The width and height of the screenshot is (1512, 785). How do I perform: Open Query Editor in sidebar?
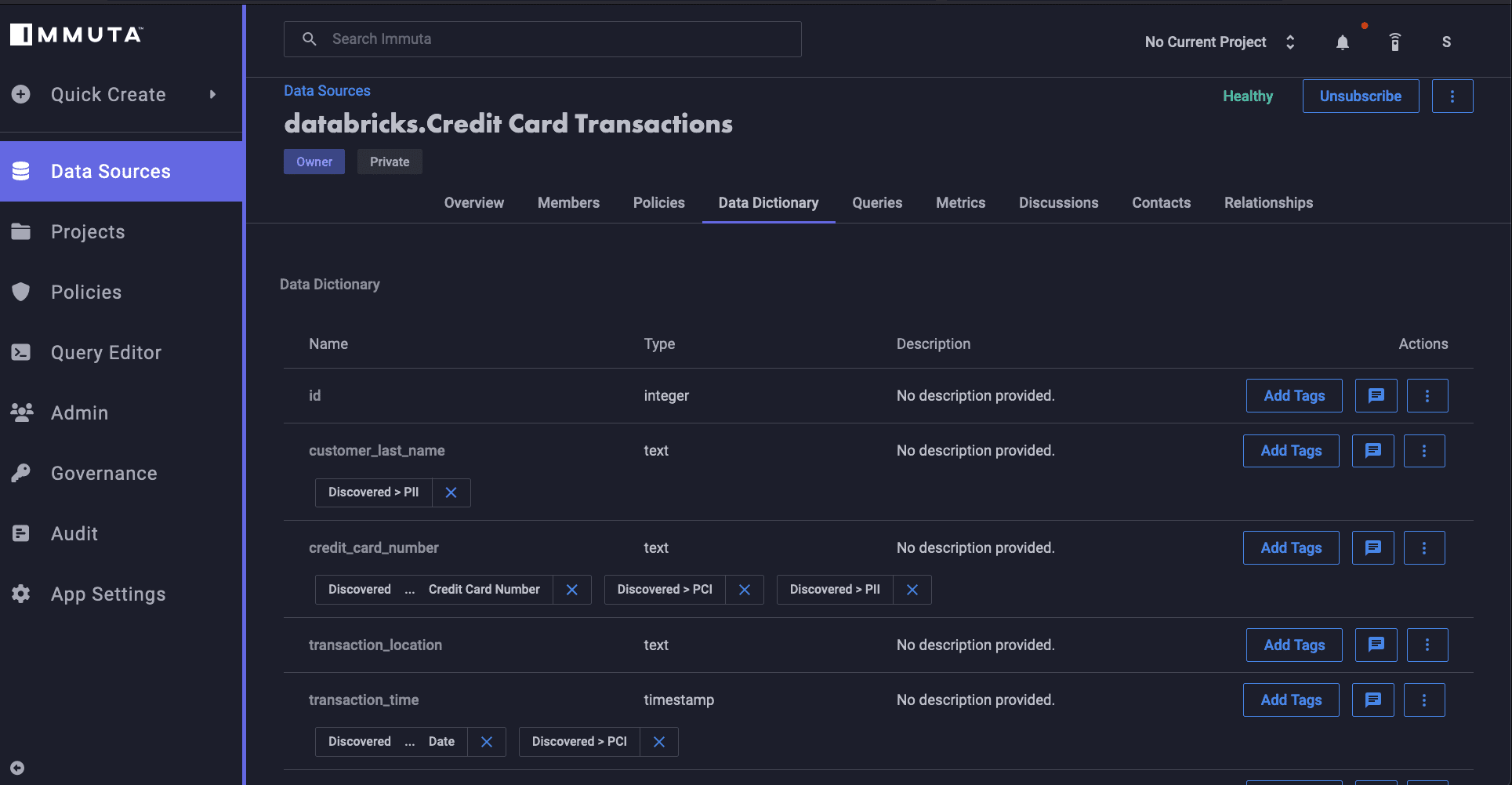pos(121,352)
